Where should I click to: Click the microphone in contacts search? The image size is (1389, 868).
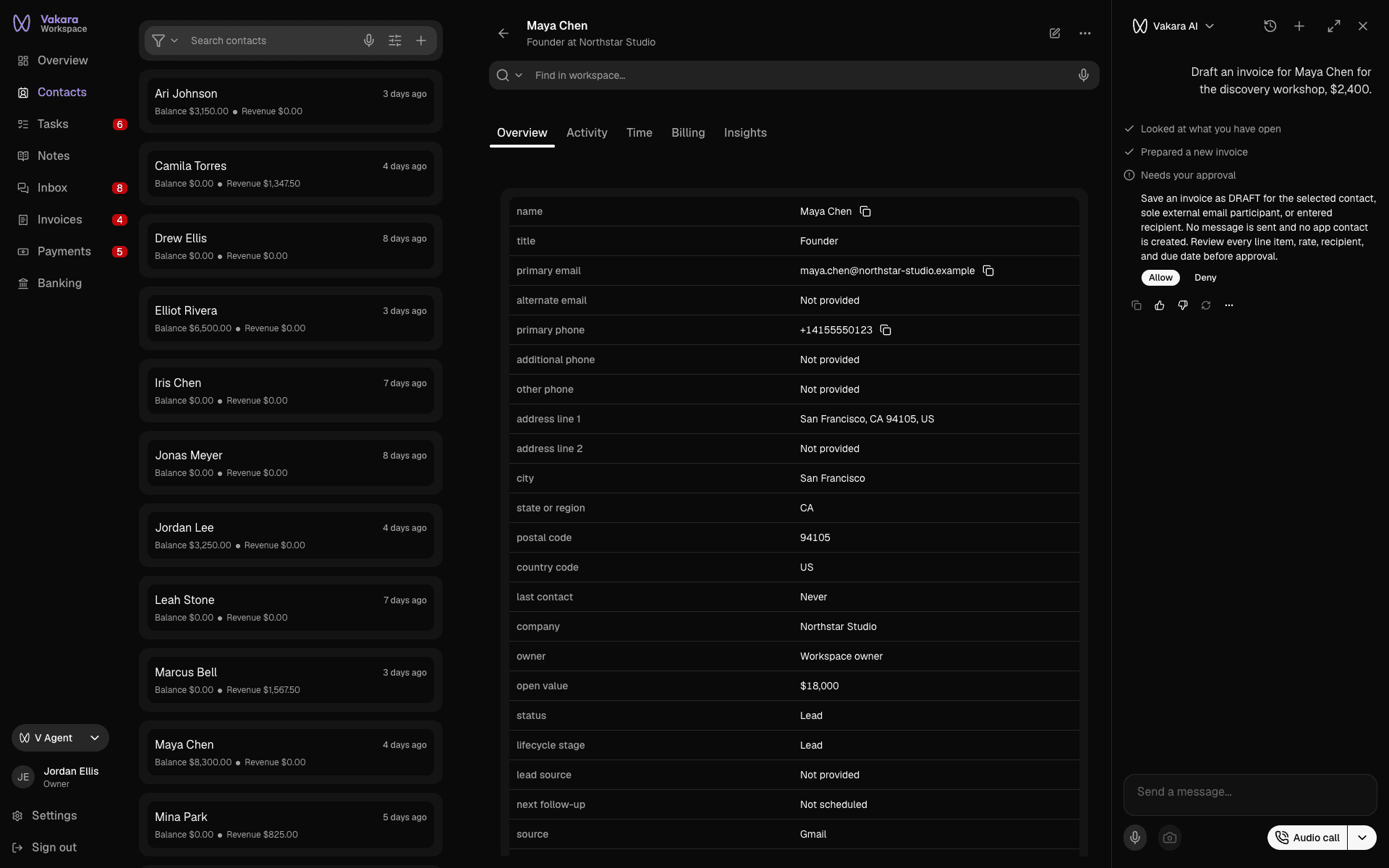pos(369,41)
